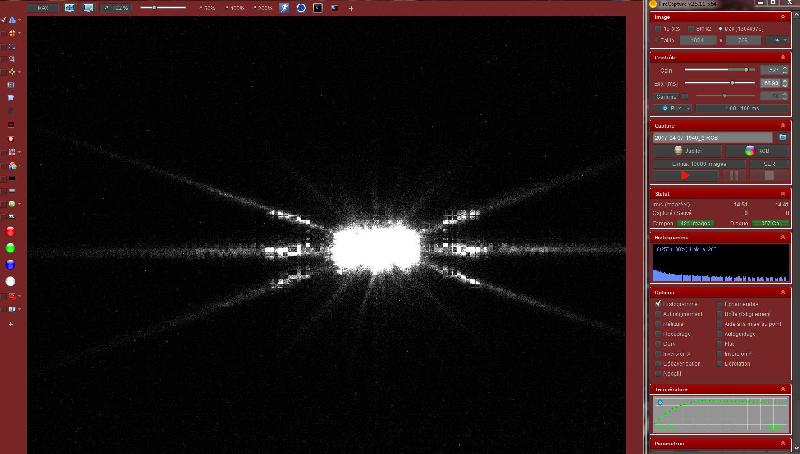This screenshot has height=454, width=800.
Task: Click the second display icon in top toolbar
Action: [88, 8]
